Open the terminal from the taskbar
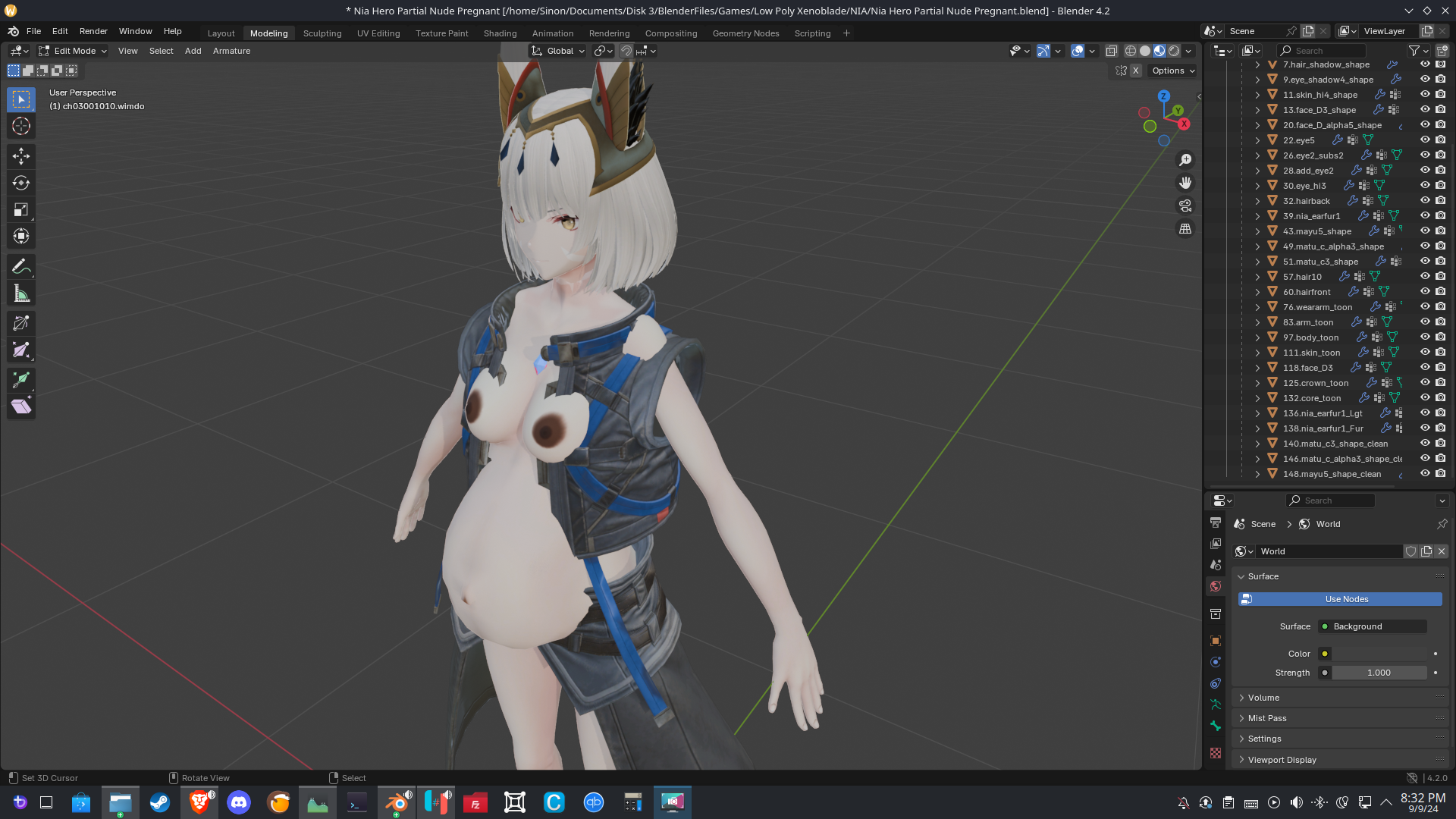Image resolution: width=1456 pixels, height=819 pixels. 357,802
